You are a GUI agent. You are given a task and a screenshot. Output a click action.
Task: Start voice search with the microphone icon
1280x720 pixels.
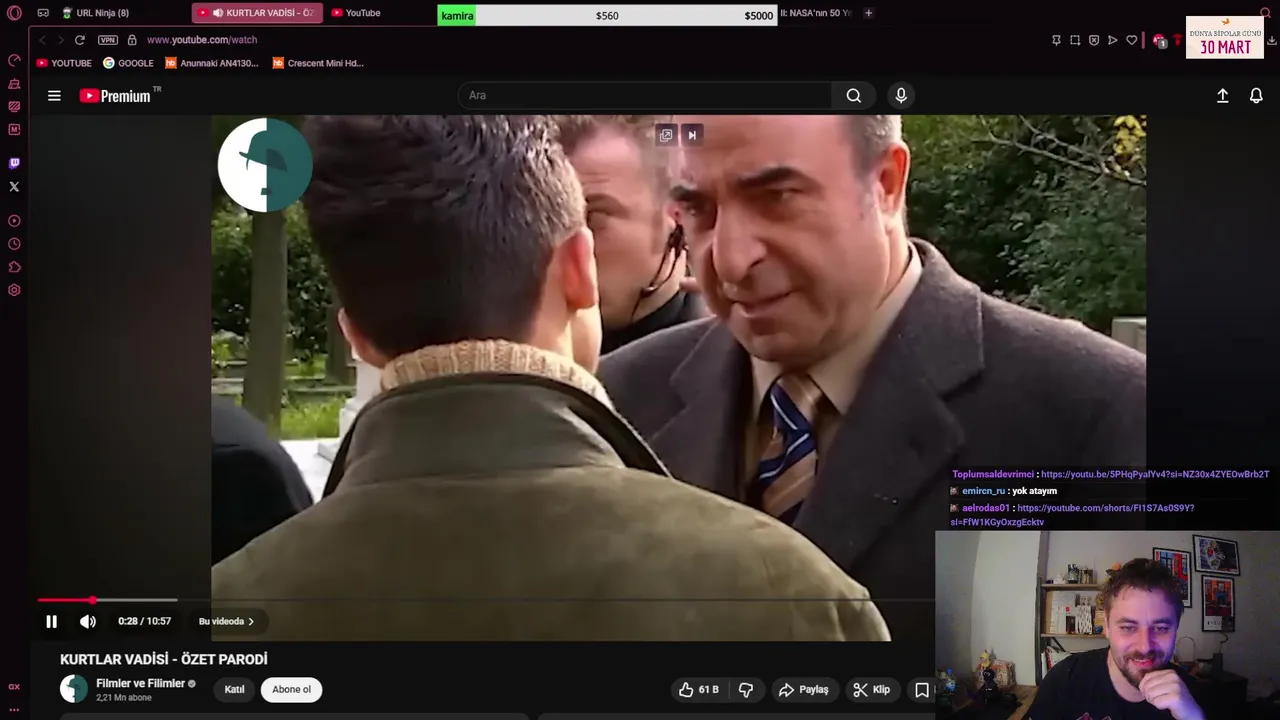[x=901, y=95]
